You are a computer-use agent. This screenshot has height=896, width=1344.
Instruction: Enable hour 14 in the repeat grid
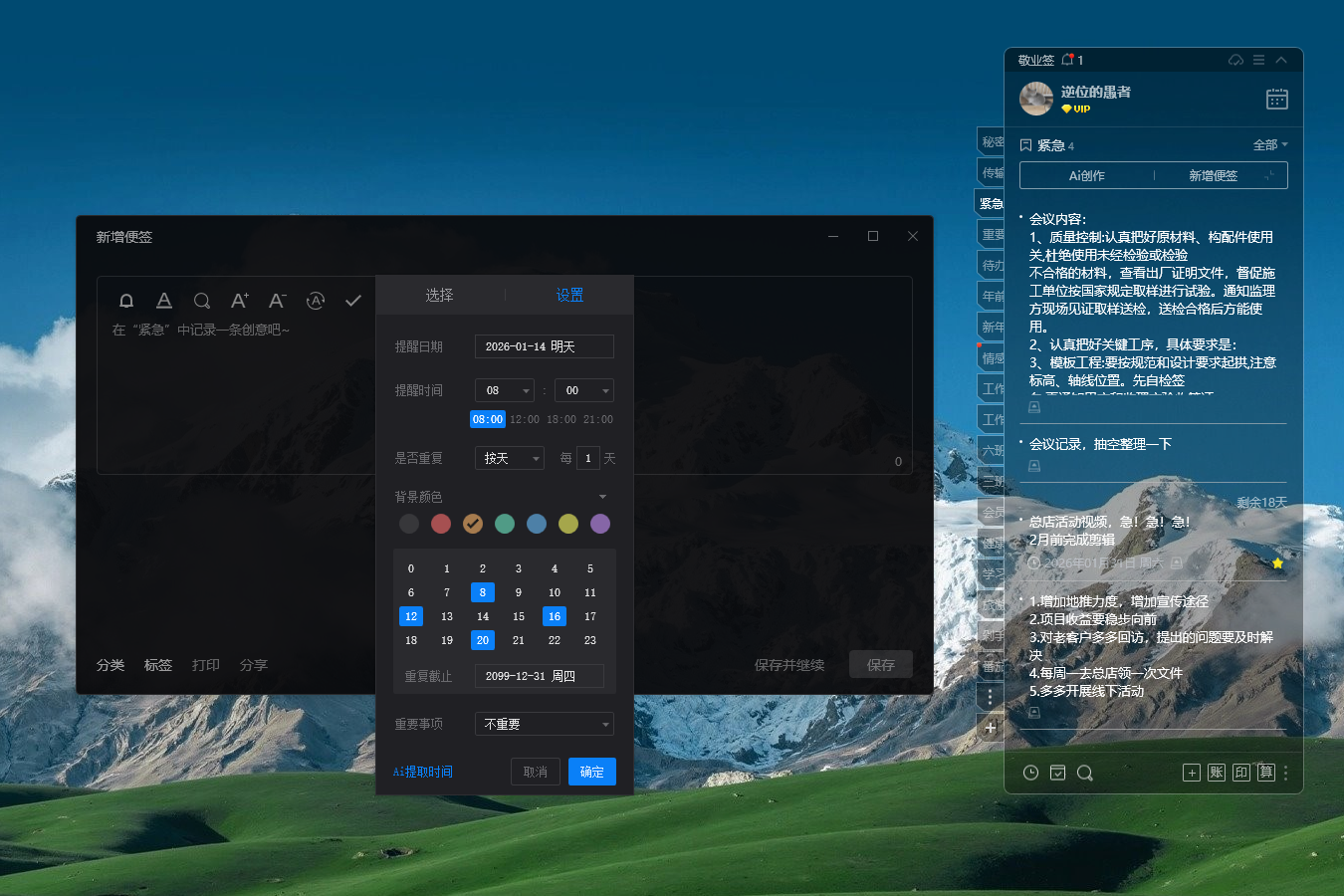click(483, 616)
